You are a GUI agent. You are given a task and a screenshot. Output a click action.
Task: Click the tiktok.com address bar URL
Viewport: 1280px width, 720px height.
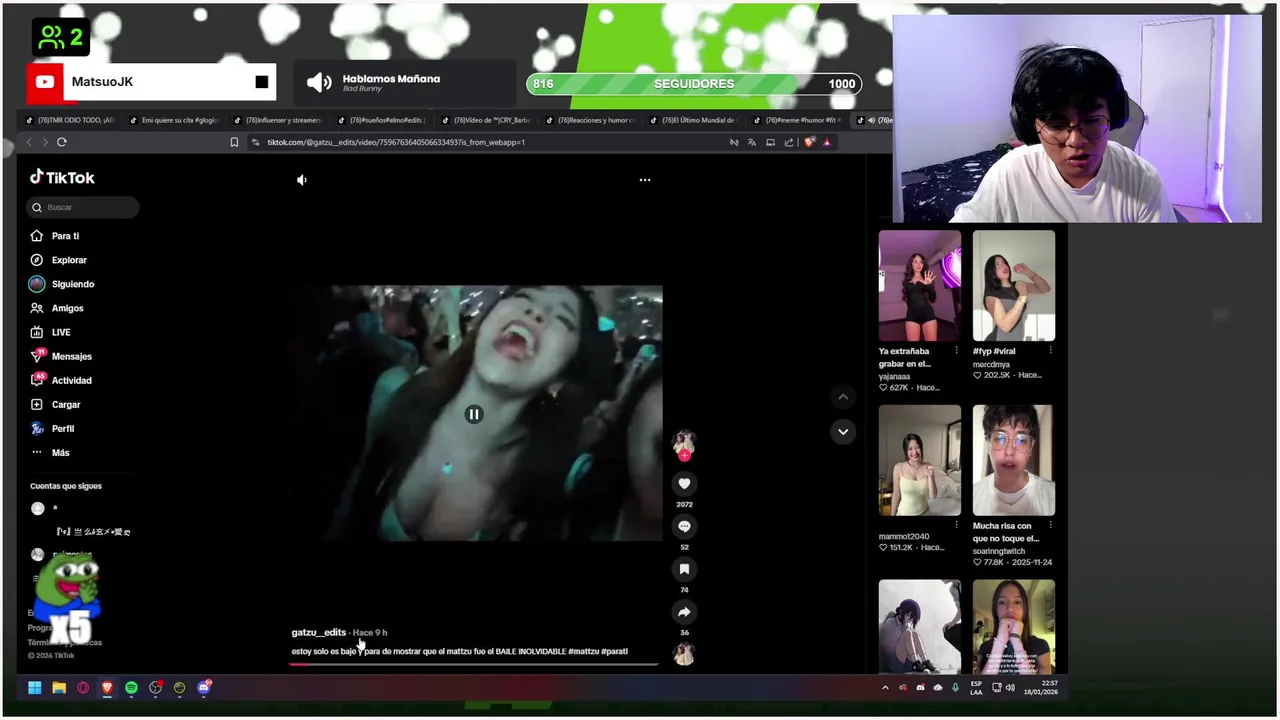click(396, 142)
